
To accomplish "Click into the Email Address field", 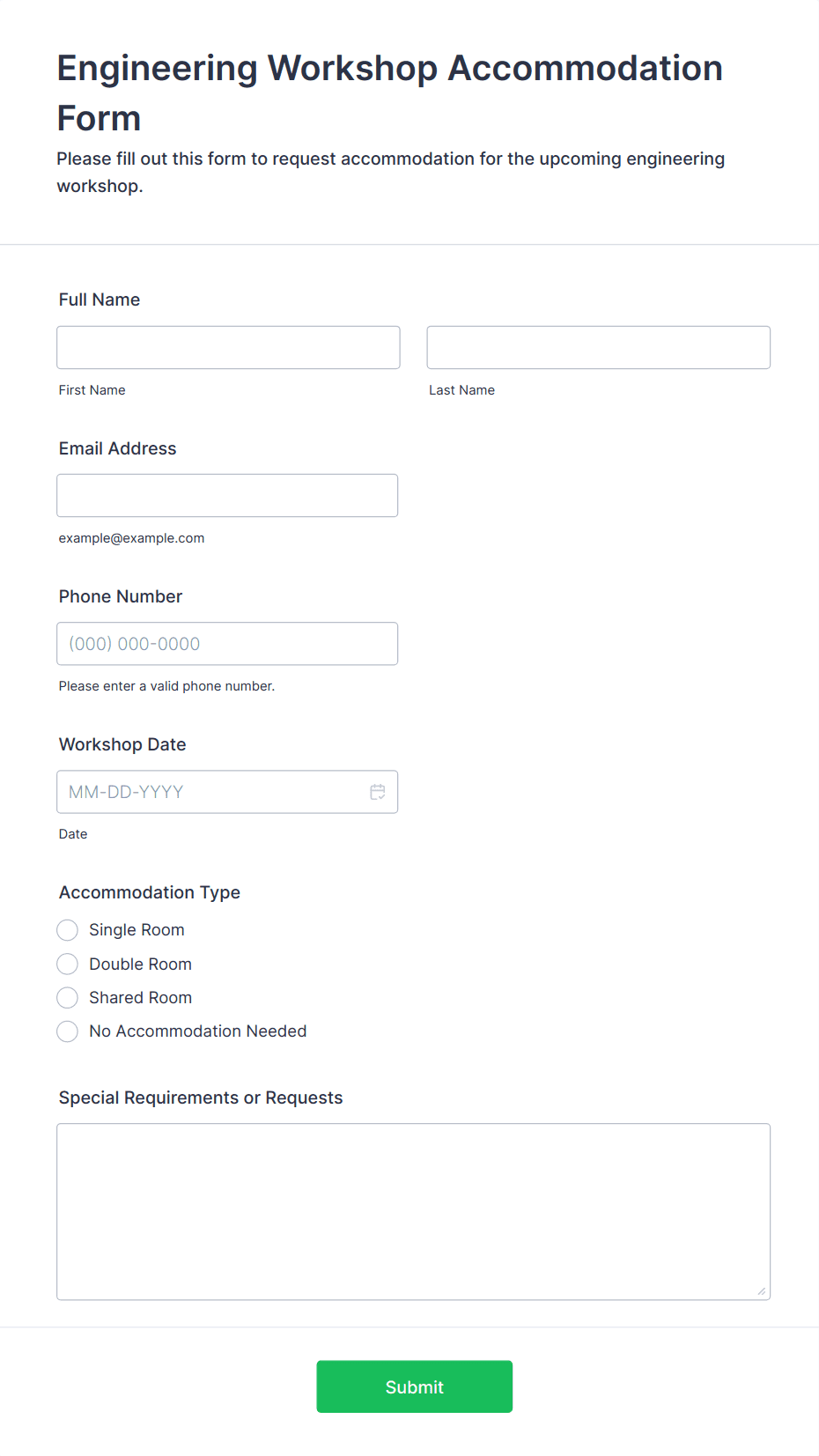I will [x=227, y=495].
